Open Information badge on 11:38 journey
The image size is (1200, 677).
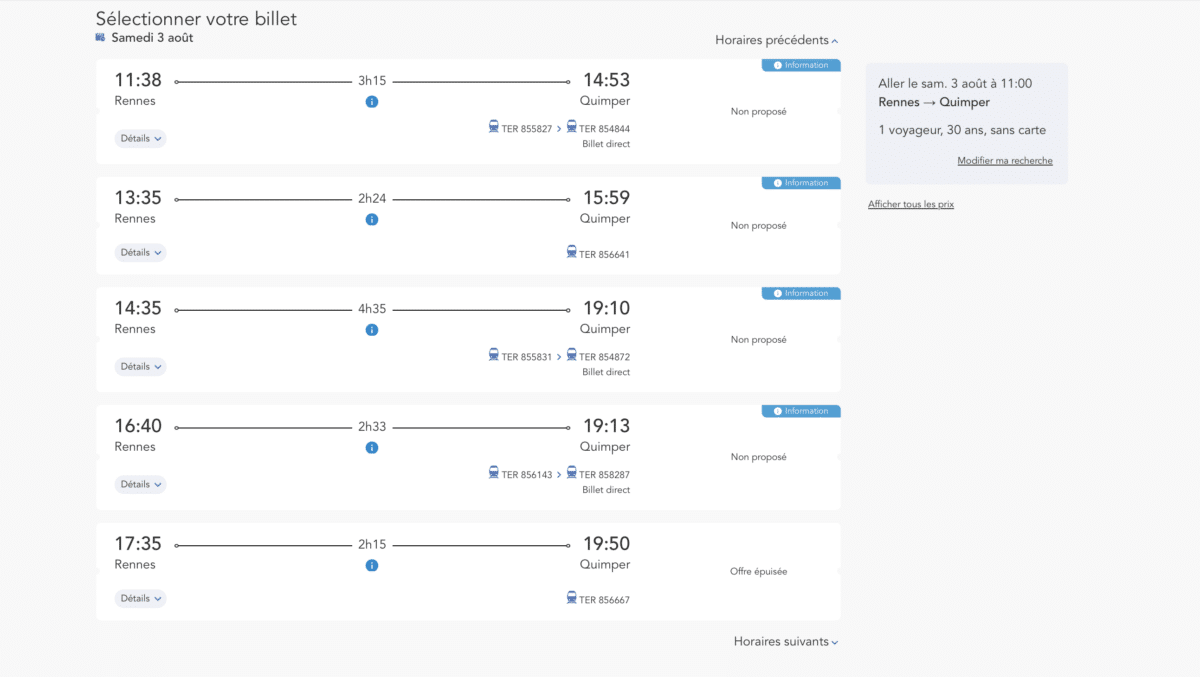pos(801,66)
